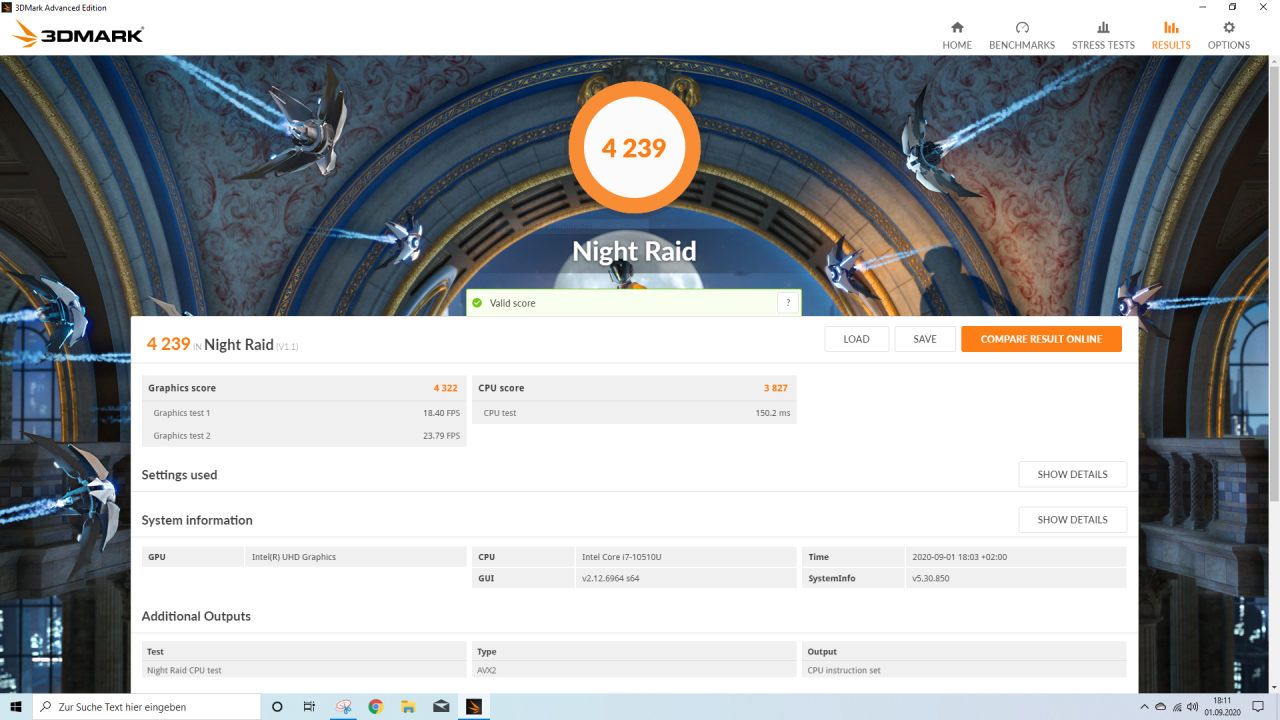Click the valid score question mark

pos(788,303)
